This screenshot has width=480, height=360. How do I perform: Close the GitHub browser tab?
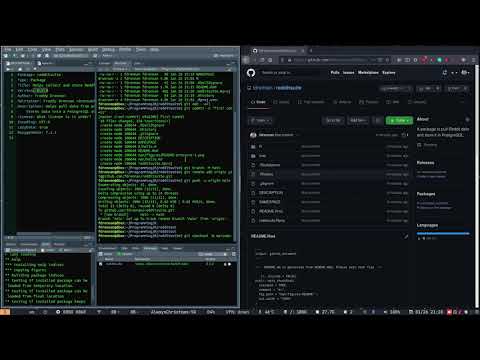tap(303, 51)
